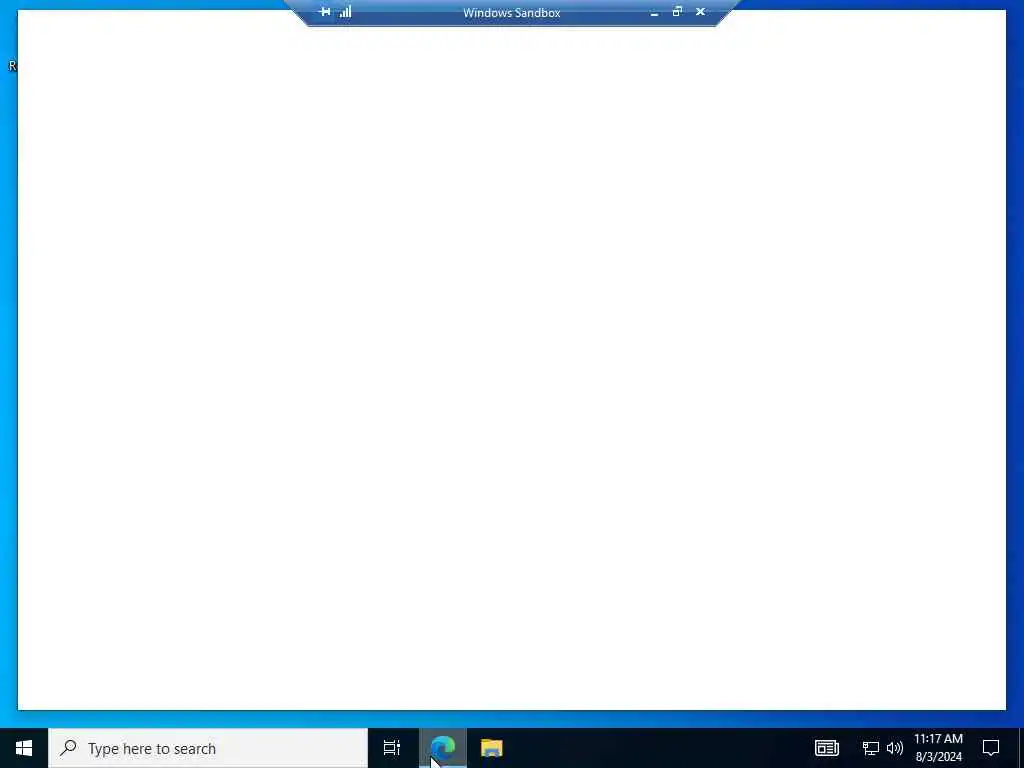Pin the Windows Sandbox connection bar
This screenshot has height=768, width=1024.
324,12
